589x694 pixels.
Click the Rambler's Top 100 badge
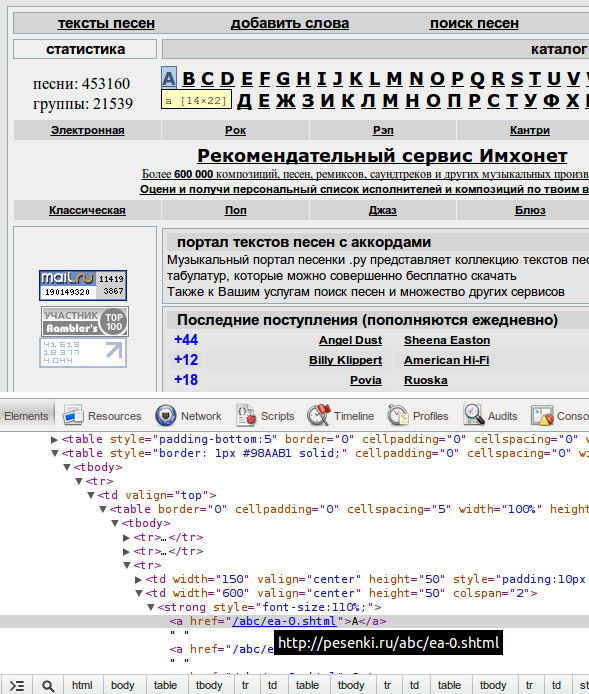click(x=85, y=321)
